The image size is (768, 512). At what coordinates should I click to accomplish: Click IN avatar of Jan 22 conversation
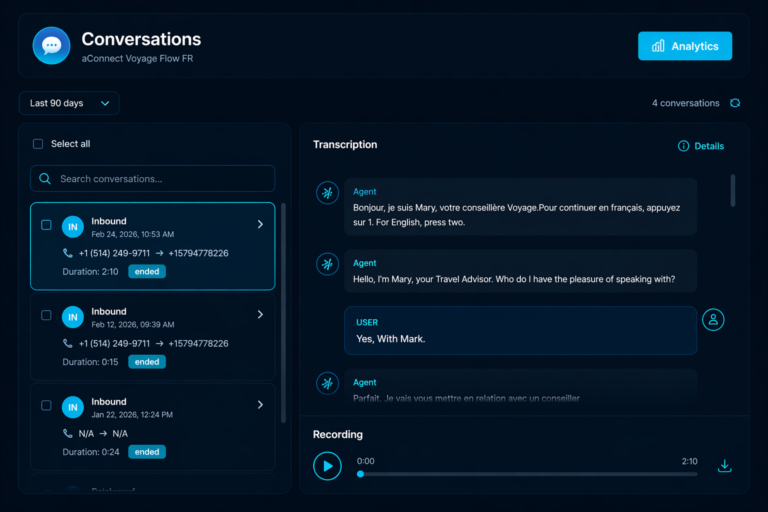[72, 407]
